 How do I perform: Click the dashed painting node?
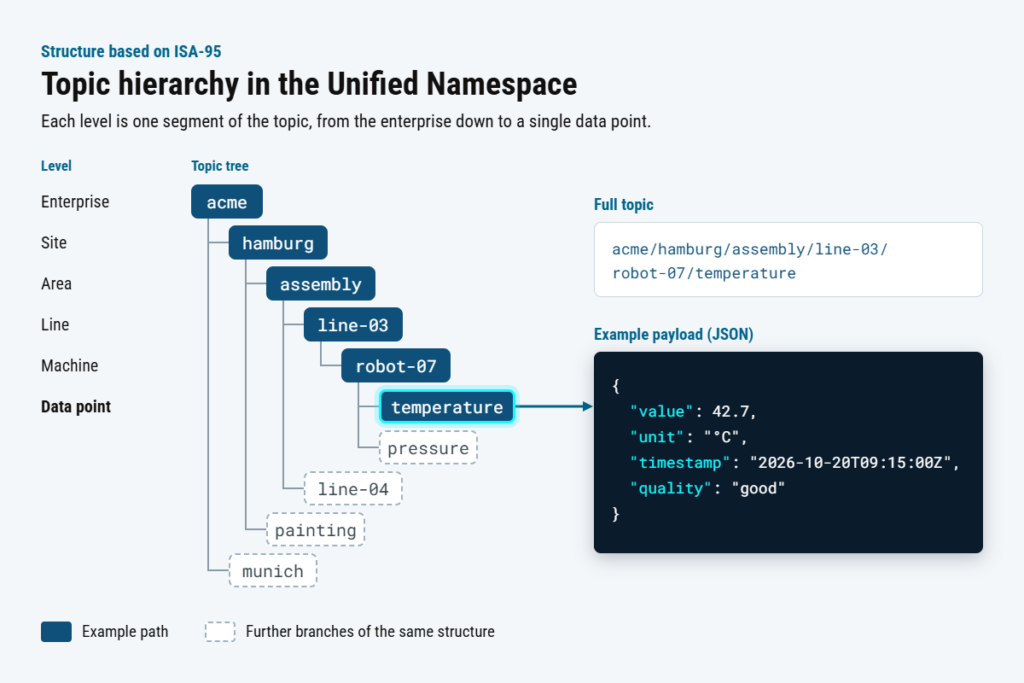click(x=315, y=530)
